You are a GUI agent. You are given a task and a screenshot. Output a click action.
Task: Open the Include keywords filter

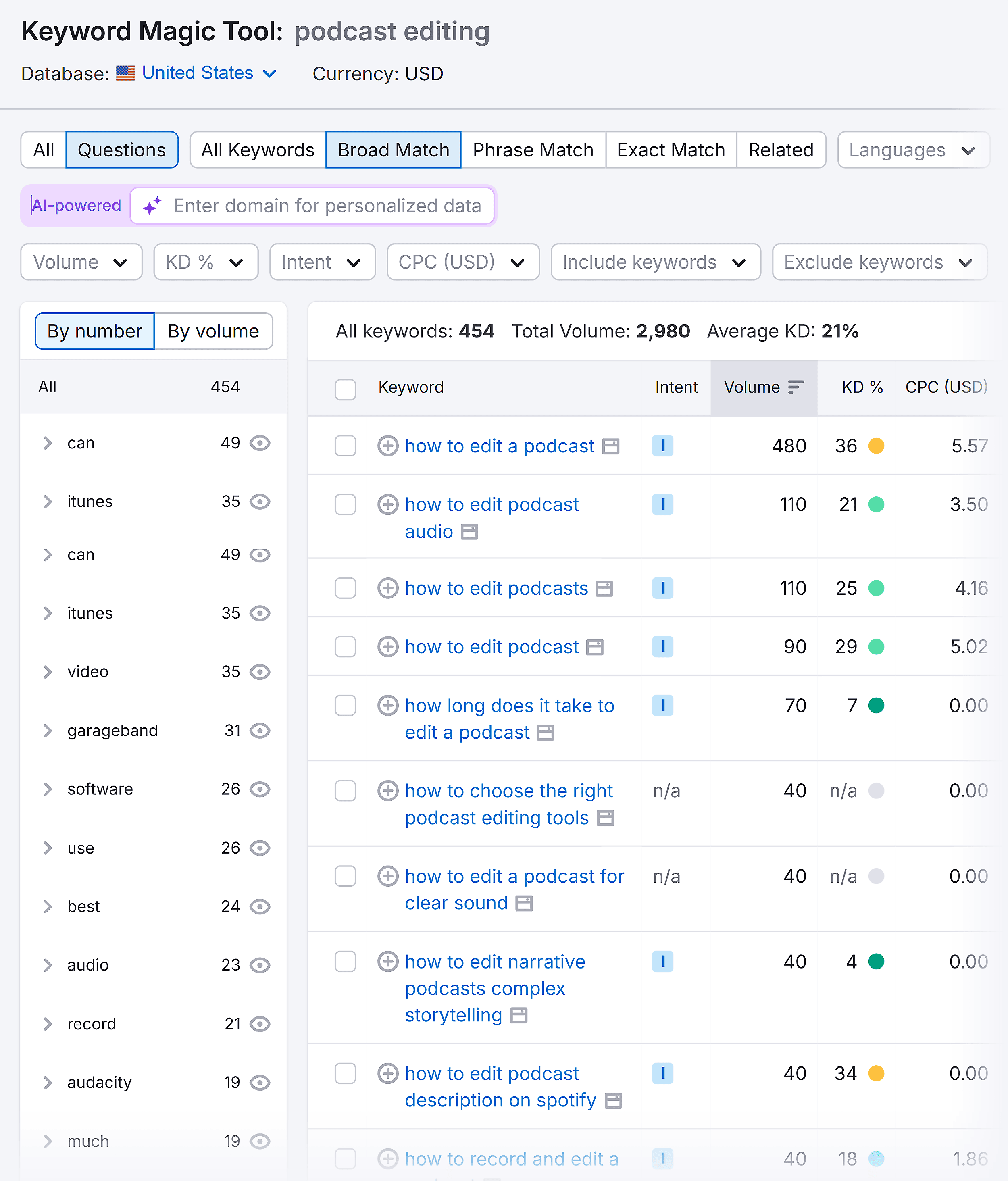click(655, 262)
